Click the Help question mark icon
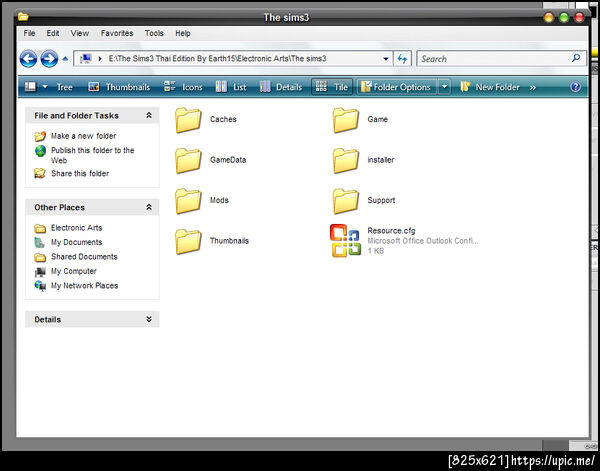The height and width of the screenshot is (471, 600). tap(576, 87)
